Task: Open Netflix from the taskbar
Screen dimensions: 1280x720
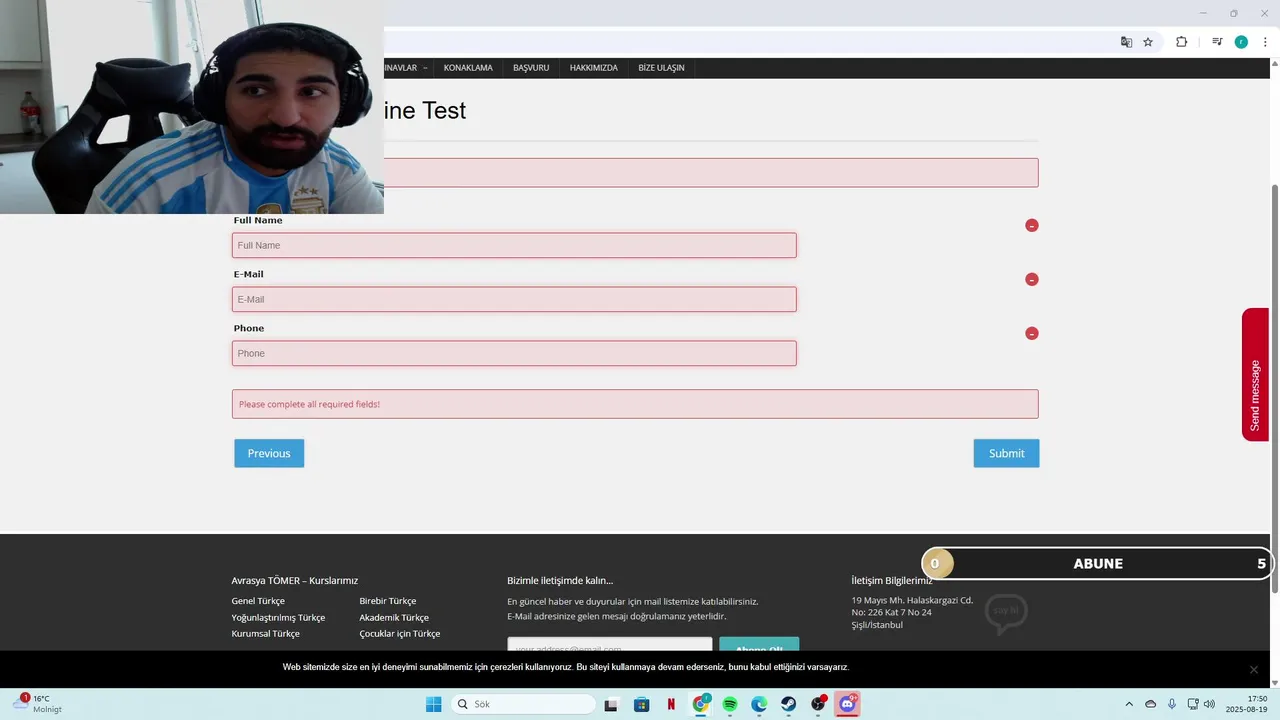Action: [671, 704]
